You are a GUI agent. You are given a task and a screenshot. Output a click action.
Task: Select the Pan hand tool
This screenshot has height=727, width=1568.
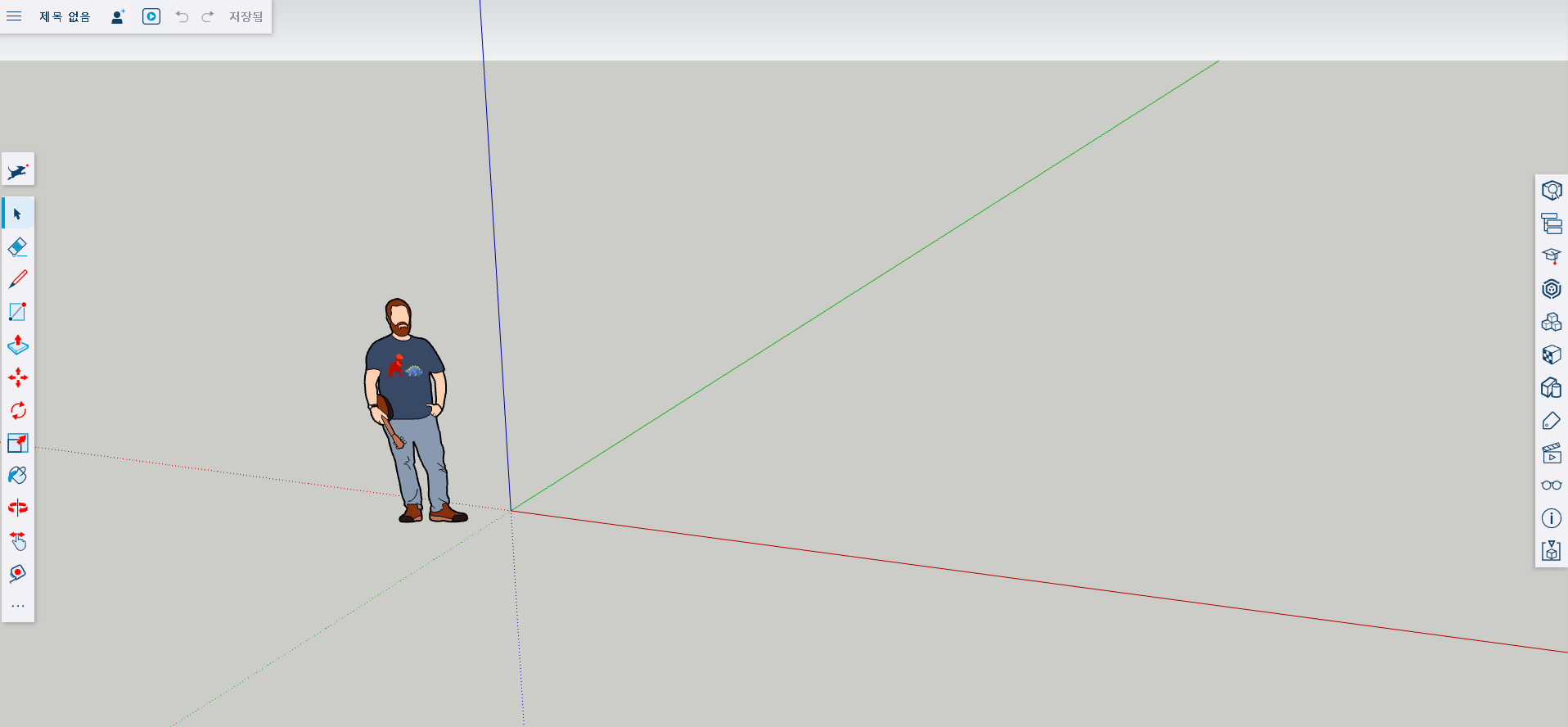point(18,540)
